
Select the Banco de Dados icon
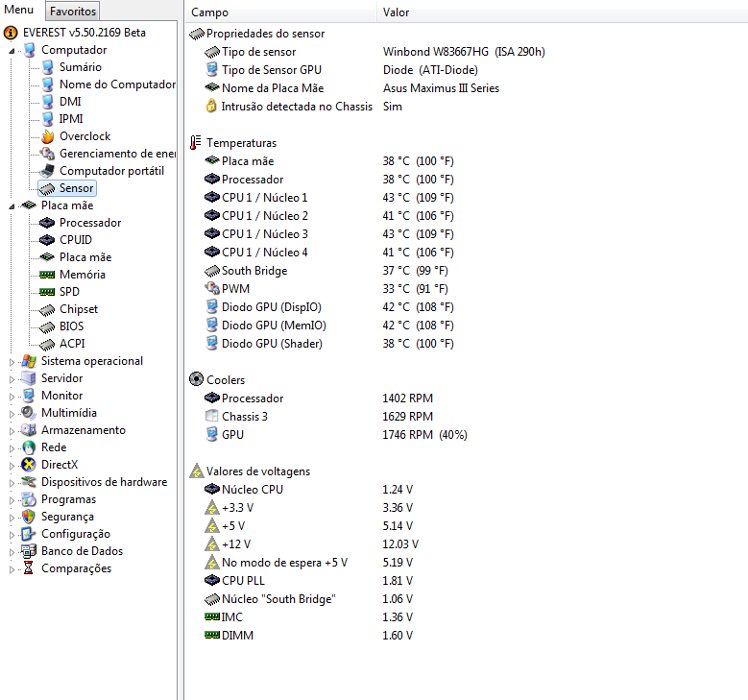29,551
